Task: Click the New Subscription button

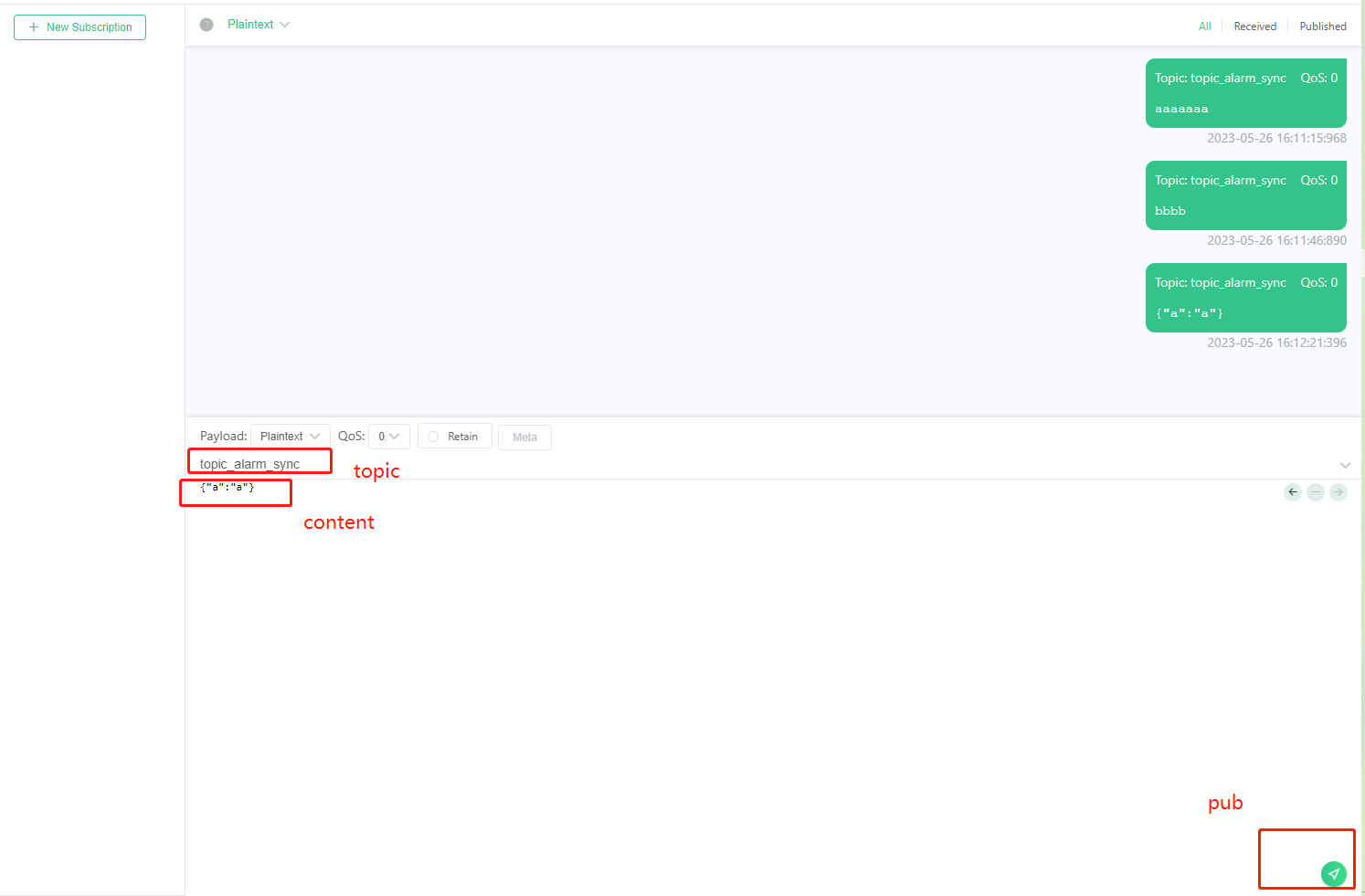Action: pos(79,26)
